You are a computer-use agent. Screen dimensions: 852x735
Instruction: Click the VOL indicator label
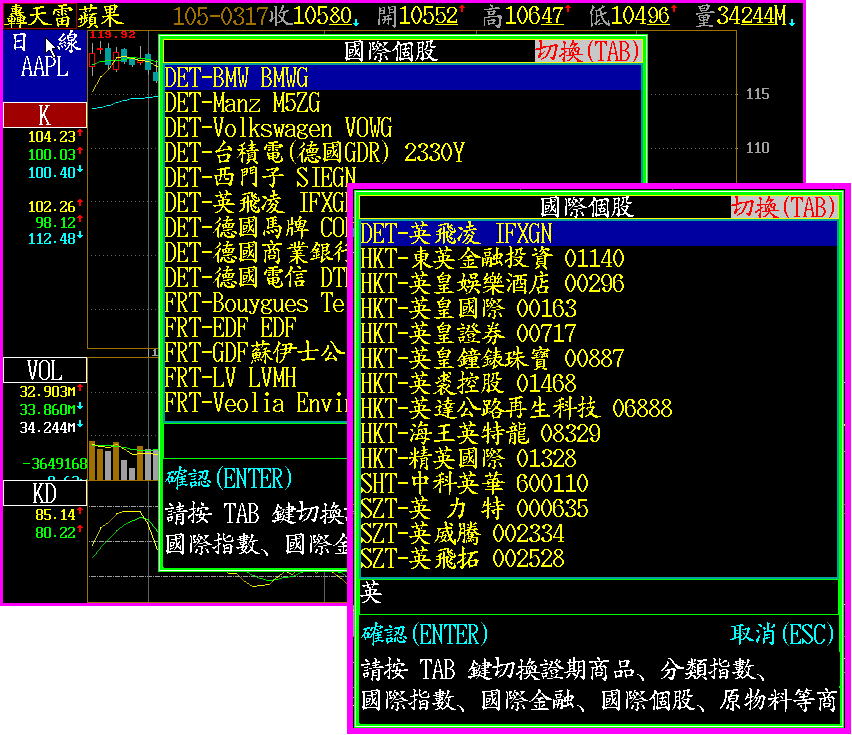pyautogui.click(x=44, y=371)
